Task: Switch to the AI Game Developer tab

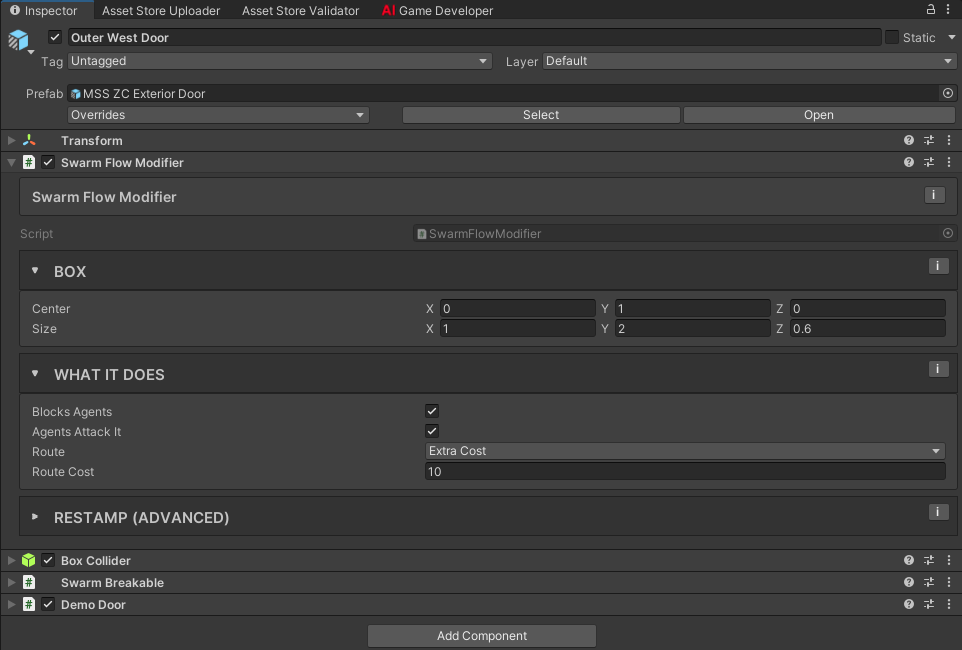Action: coord(437,10)
